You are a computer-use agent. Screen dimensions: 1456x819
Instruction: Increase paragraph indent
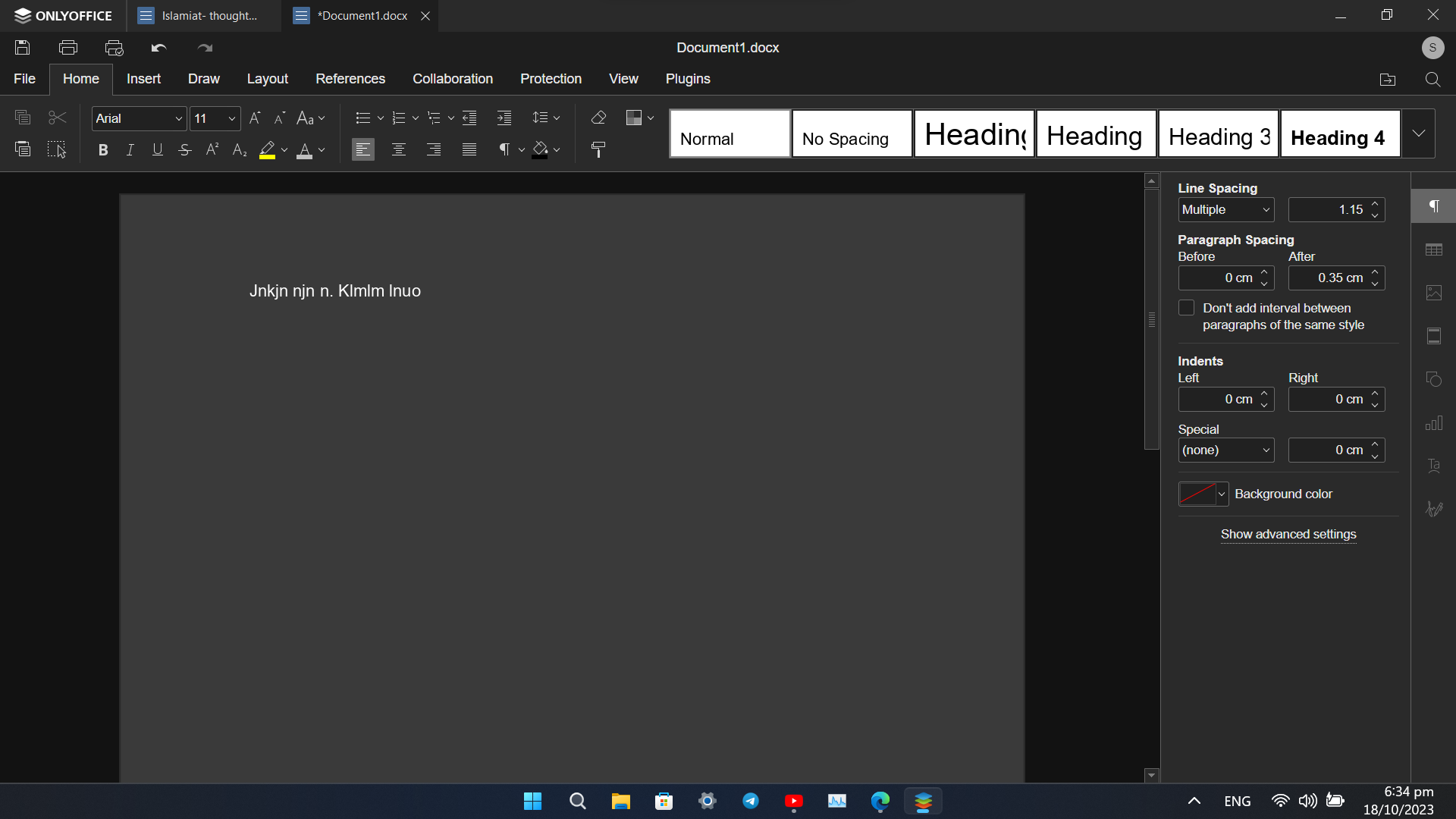(x=504, y=118)
